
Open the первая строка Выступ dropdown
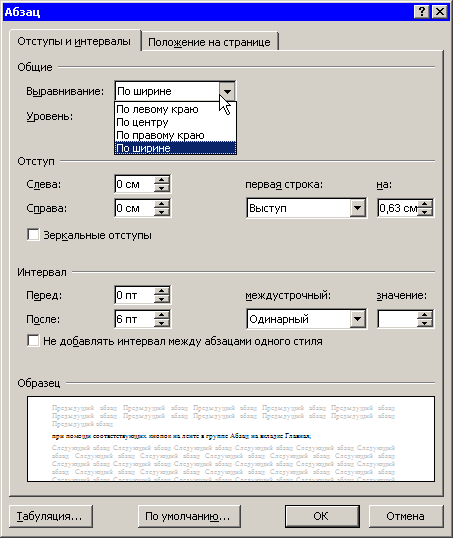(x=357, y=208)
